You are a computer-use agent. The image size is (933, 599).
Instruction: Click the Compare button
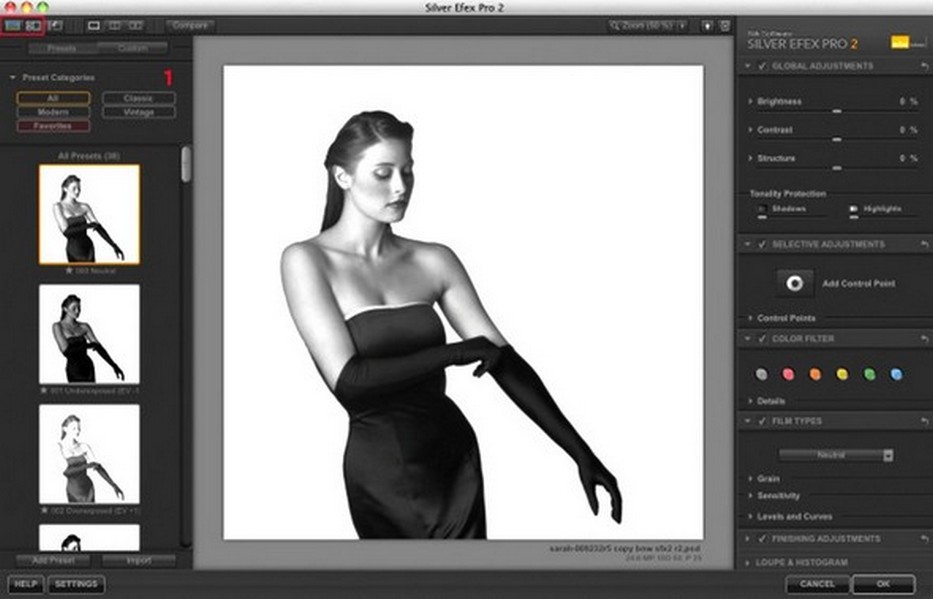(190, 25)
